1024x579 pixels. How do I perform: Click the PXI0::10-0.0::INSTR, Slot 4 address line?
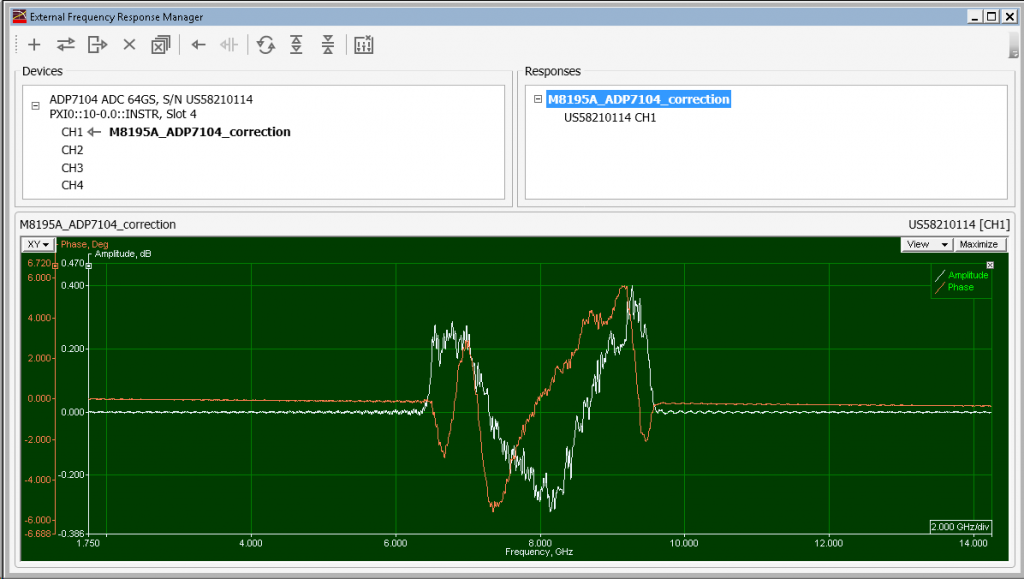point(123,114)
